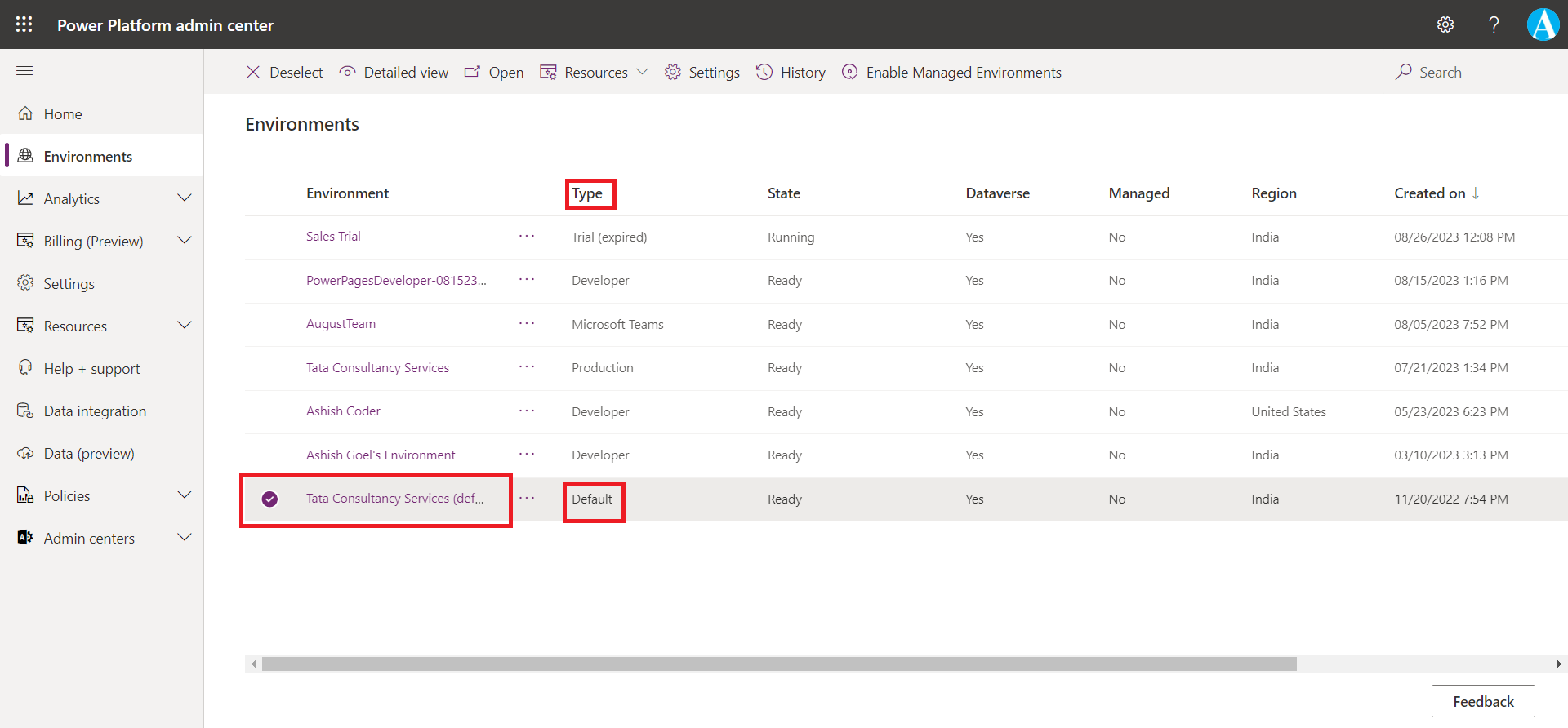
Task: Expand the Analytics section in sidebar
Action: coord(185,198)
